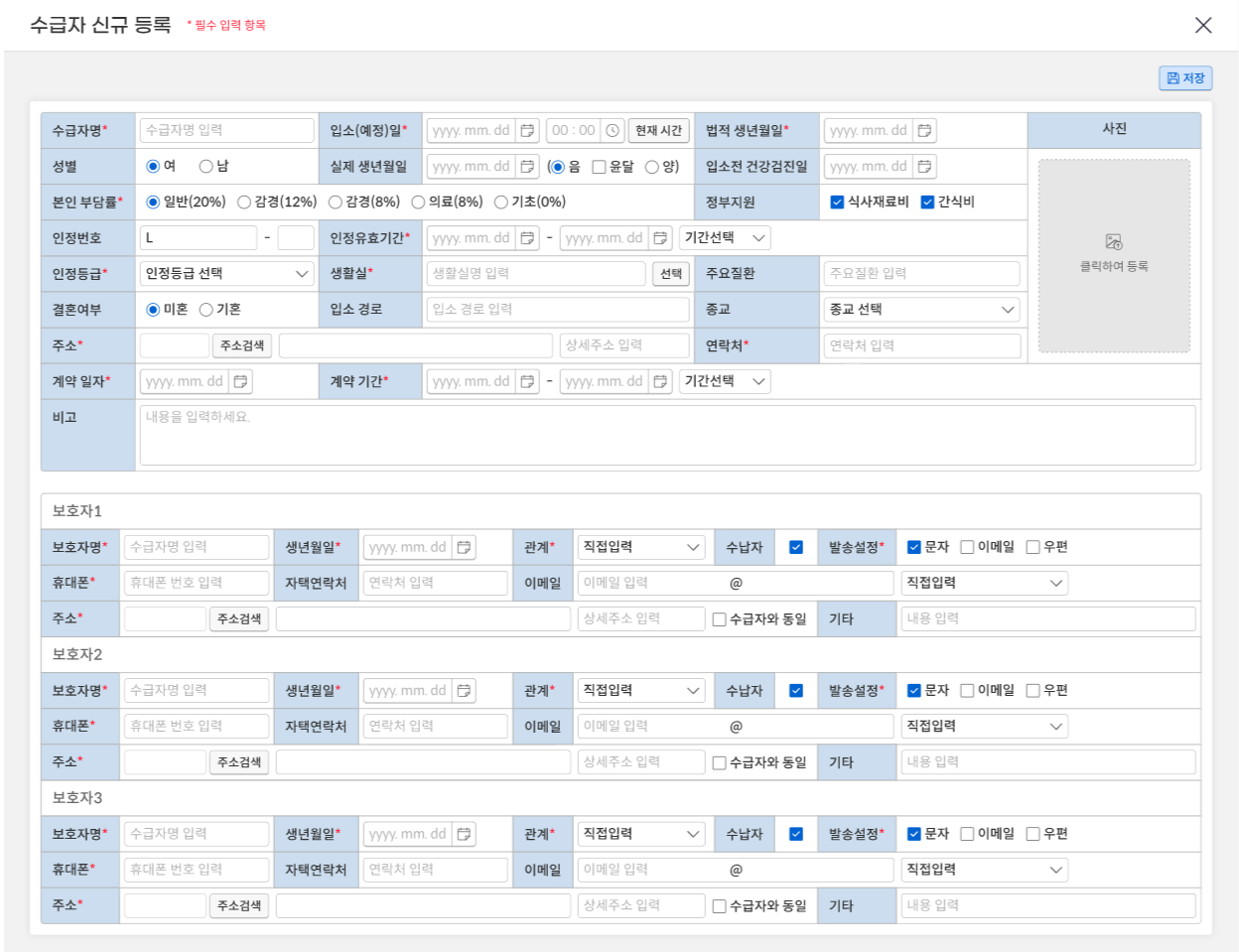1239x952 pixels.
Task: Open calendar for 입소전 건강검진일
Action: [924, 166]
